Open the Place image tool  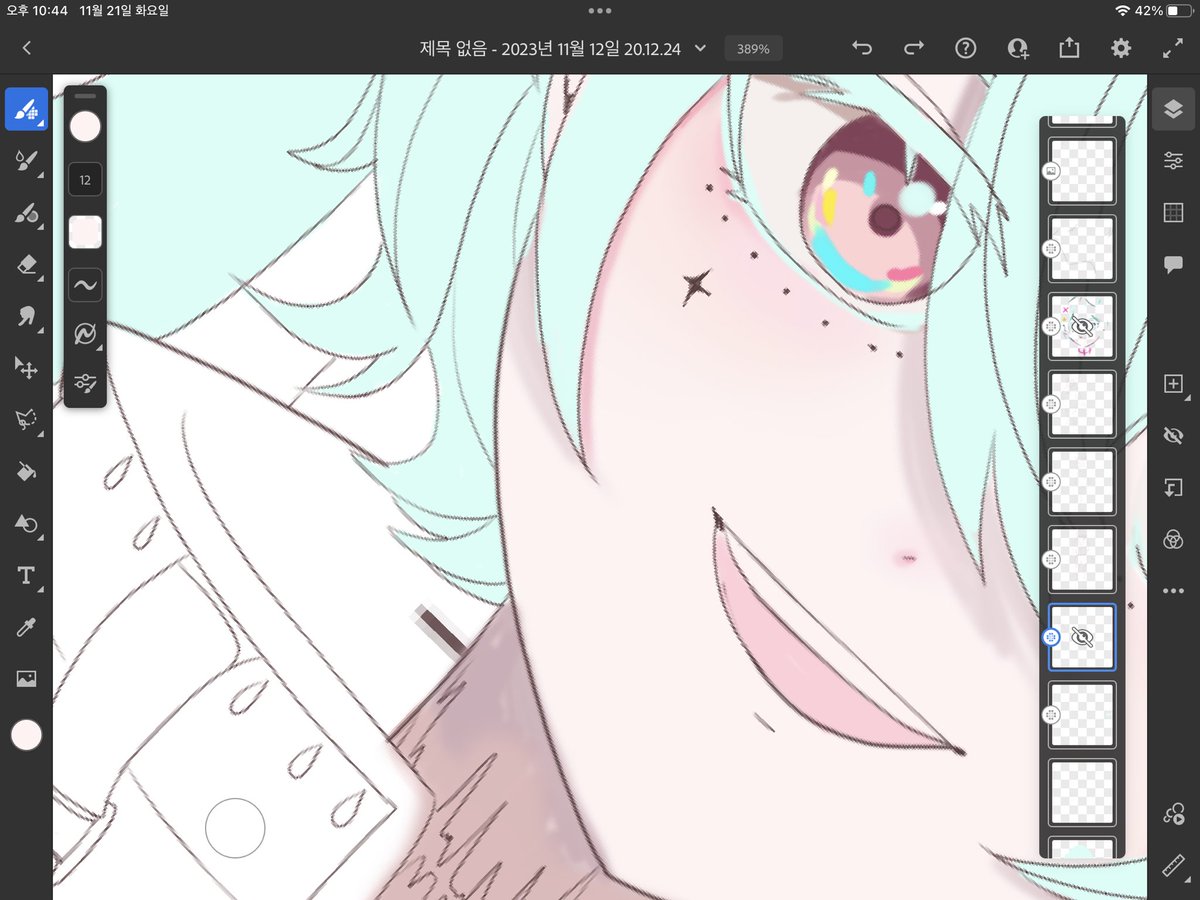[x=26, y=680]
